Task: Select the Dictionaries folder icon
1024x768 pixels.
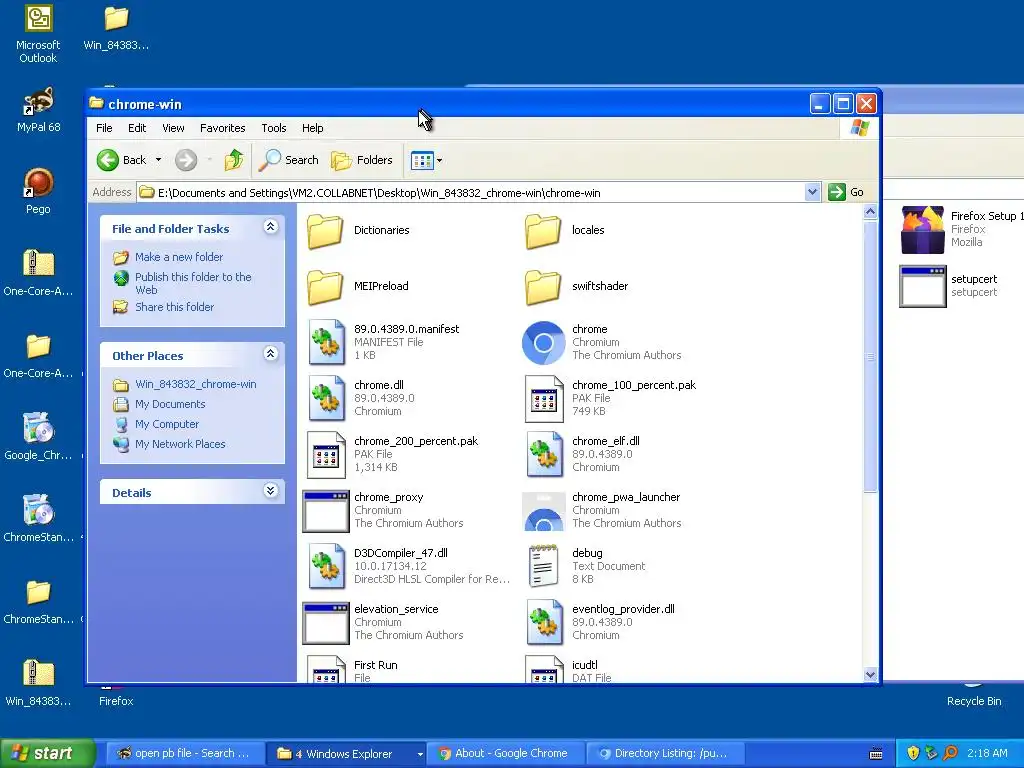Action: pos(325,231)
